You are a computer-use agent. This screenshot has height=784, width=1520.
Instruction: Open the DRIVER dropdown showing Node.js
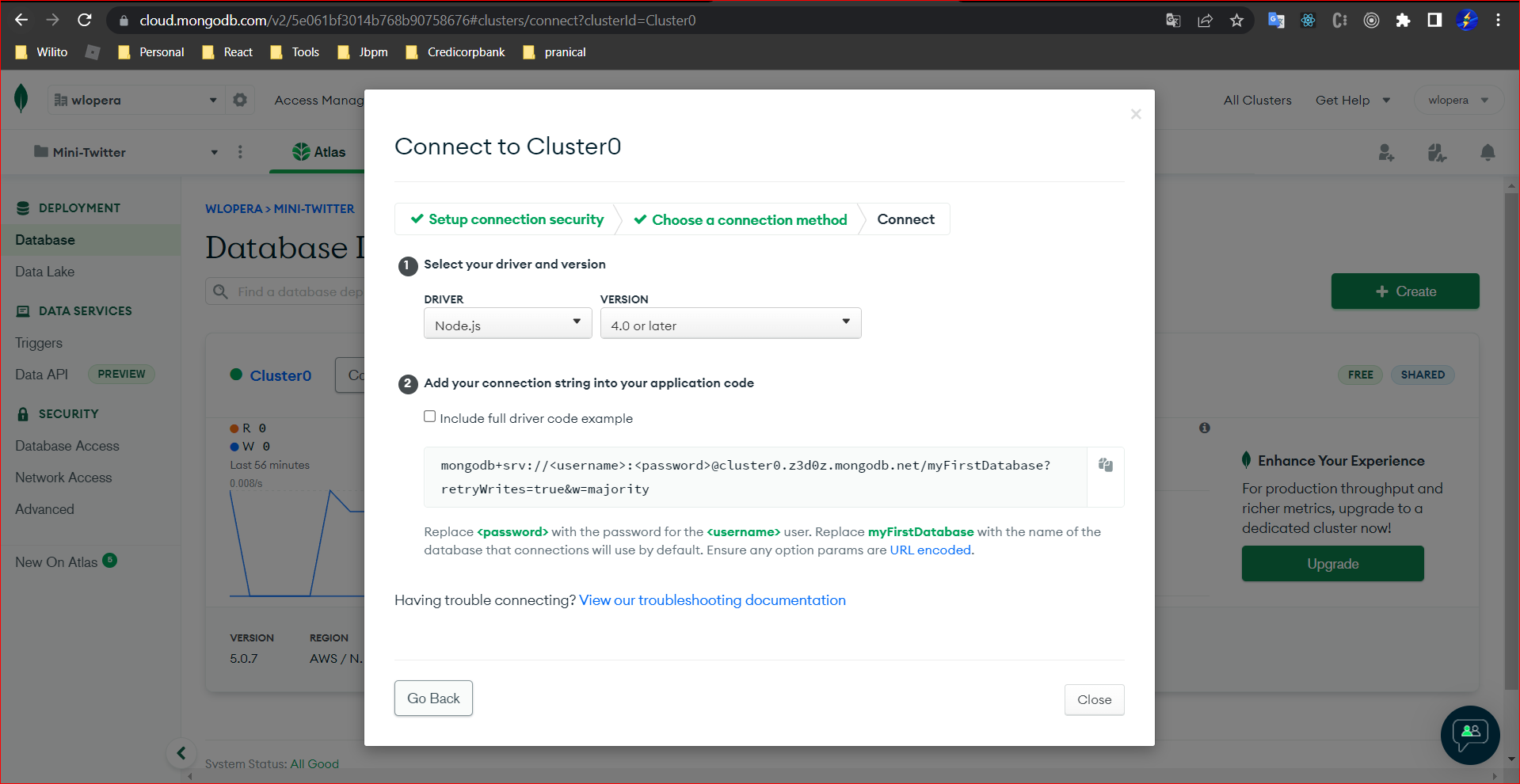[508, 323]
